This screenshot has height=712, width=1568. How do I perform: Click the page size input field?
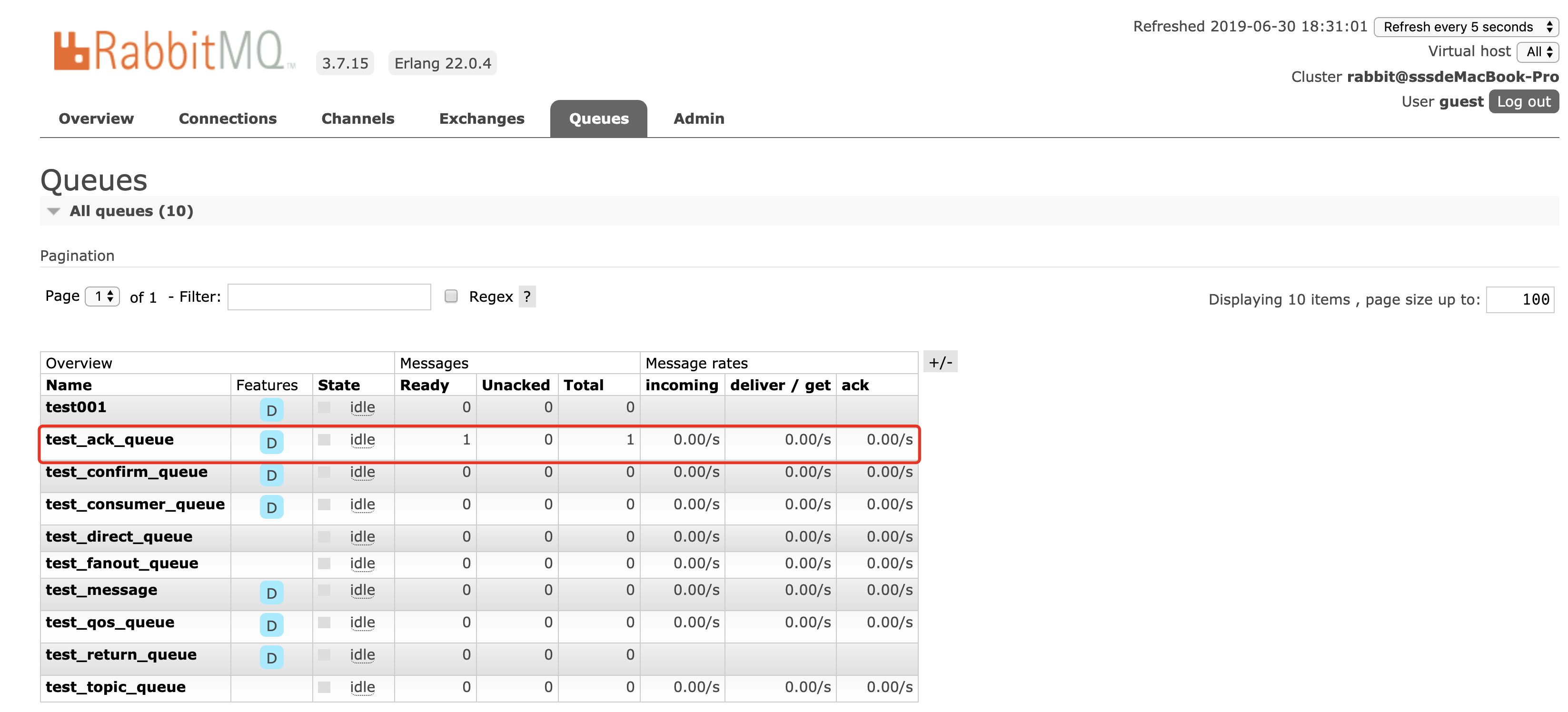1519,299
